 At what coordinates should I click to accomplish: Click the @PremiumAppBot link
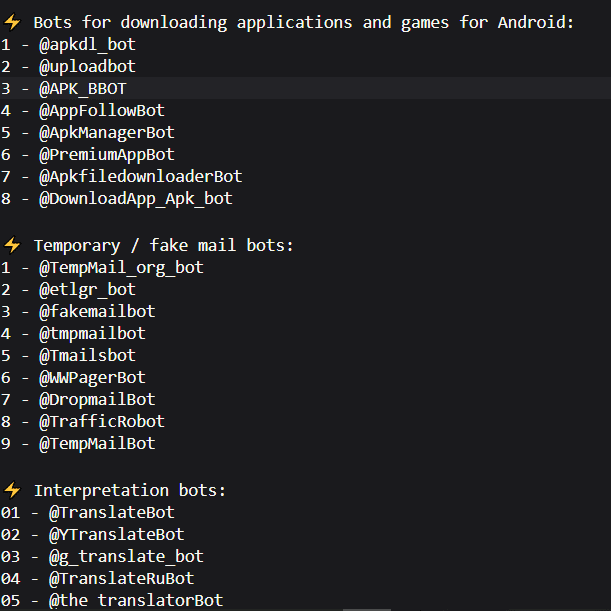pyautogui.click(x=106, y=154)
